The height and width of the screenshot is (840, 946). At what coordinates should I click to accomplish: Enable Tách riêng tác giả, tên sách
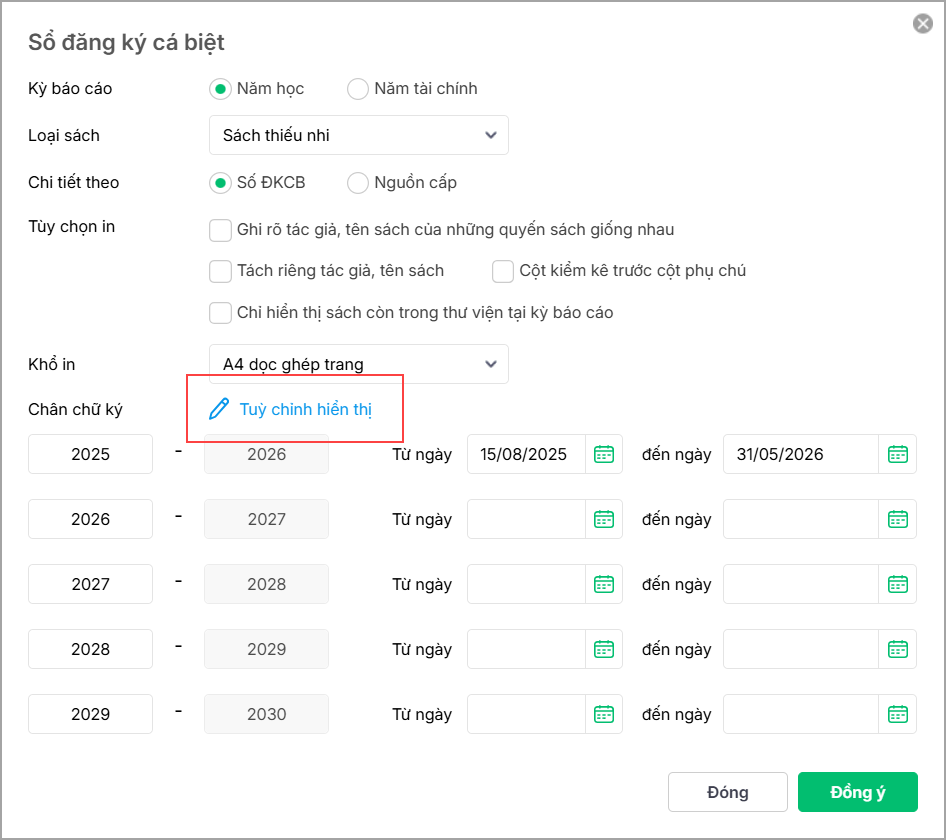coord(221,271)
